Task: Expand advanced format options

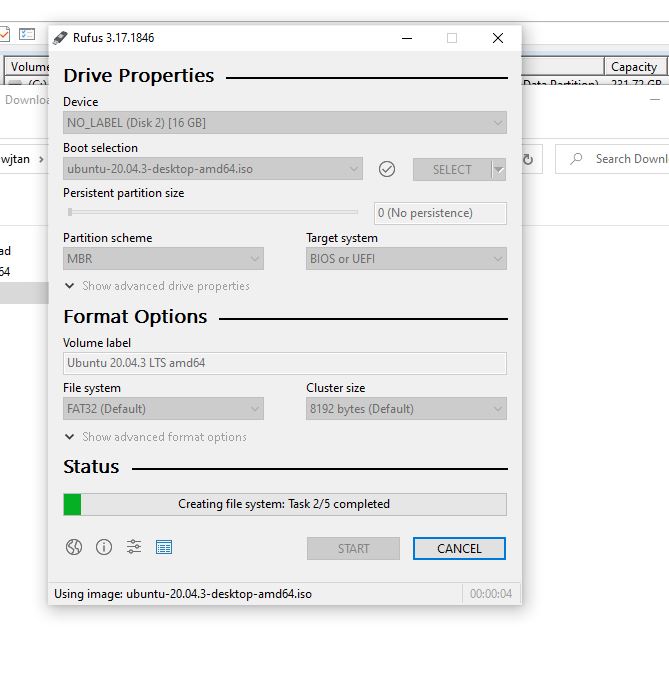Action: [156, 437]
